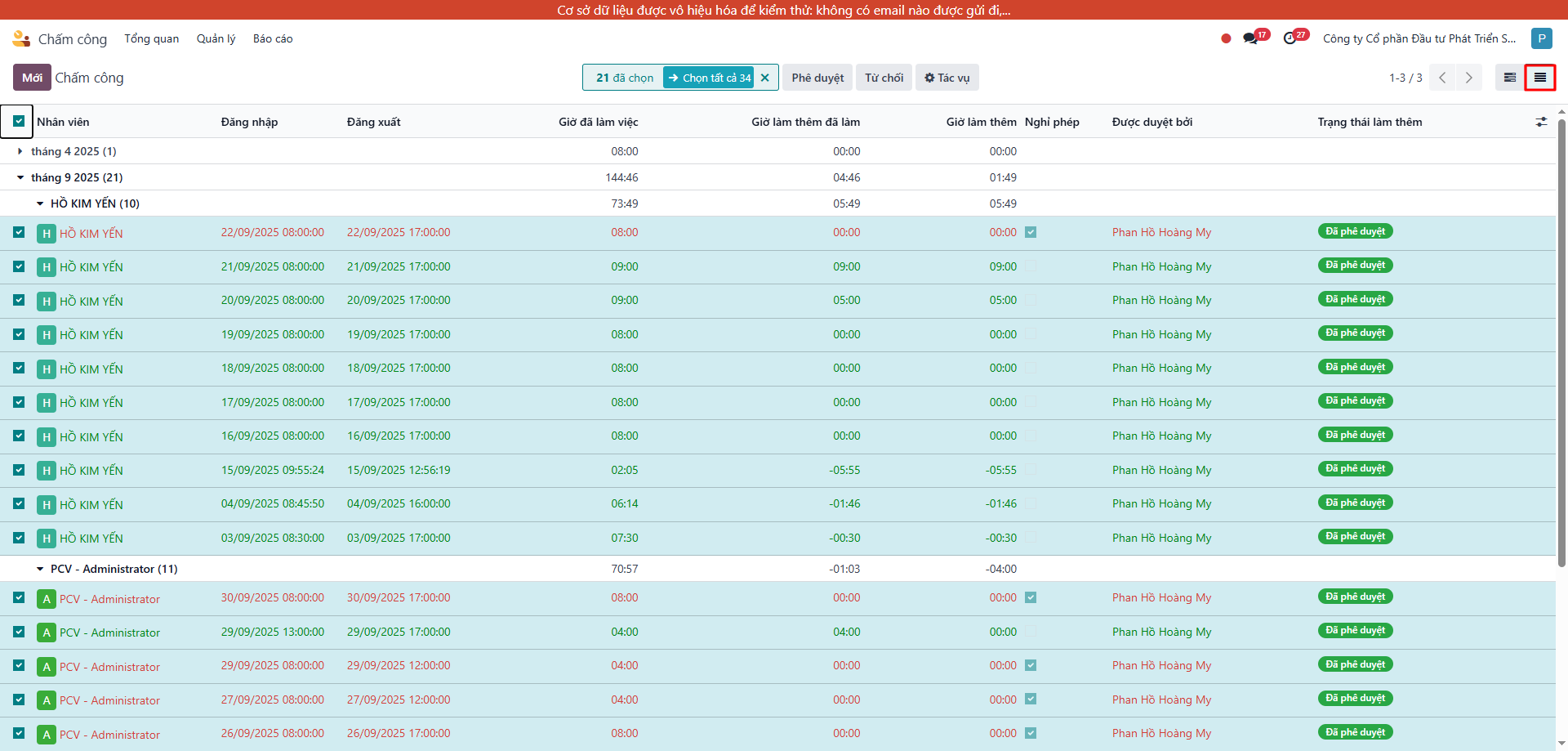This screenshot has width=1568, height=751.
Task: Close the 21 đã chọn selection box
Action: (765, 78)
